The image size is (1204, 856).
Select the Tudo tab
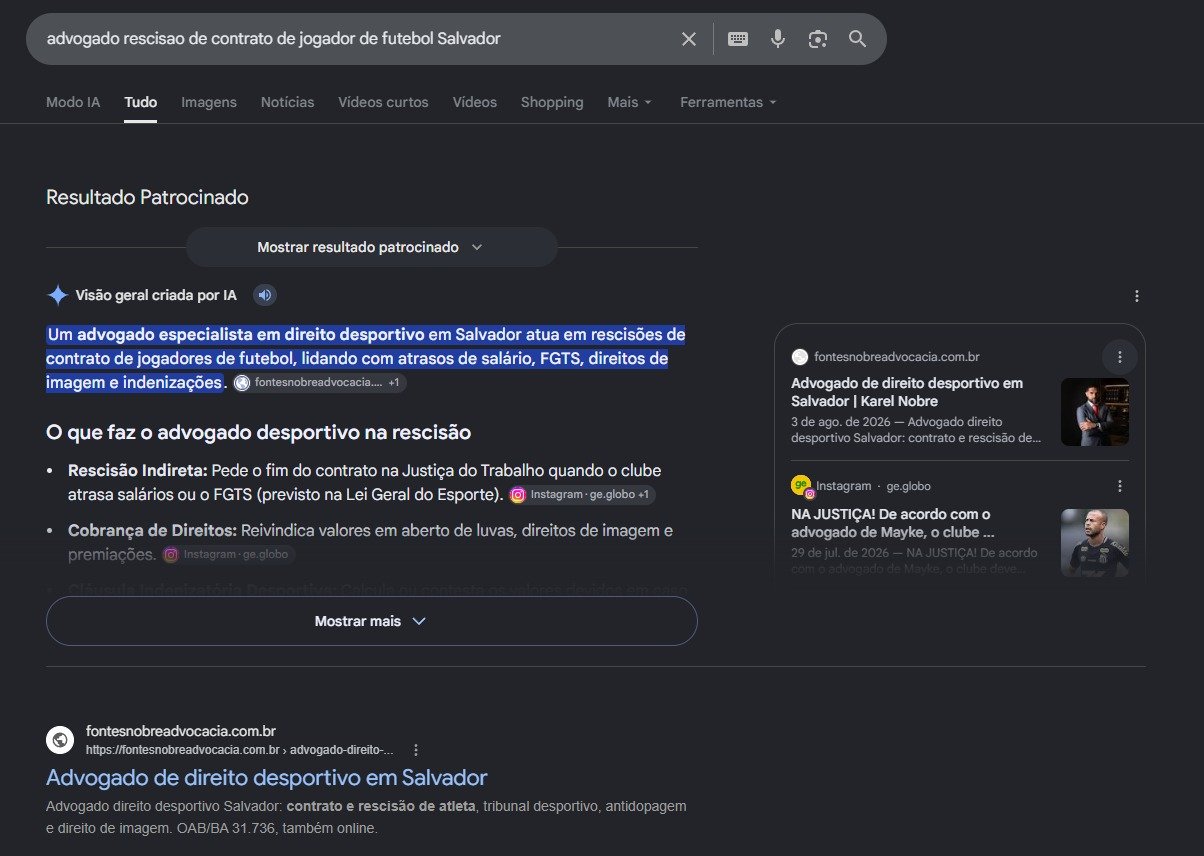click(x=141, y=102)
